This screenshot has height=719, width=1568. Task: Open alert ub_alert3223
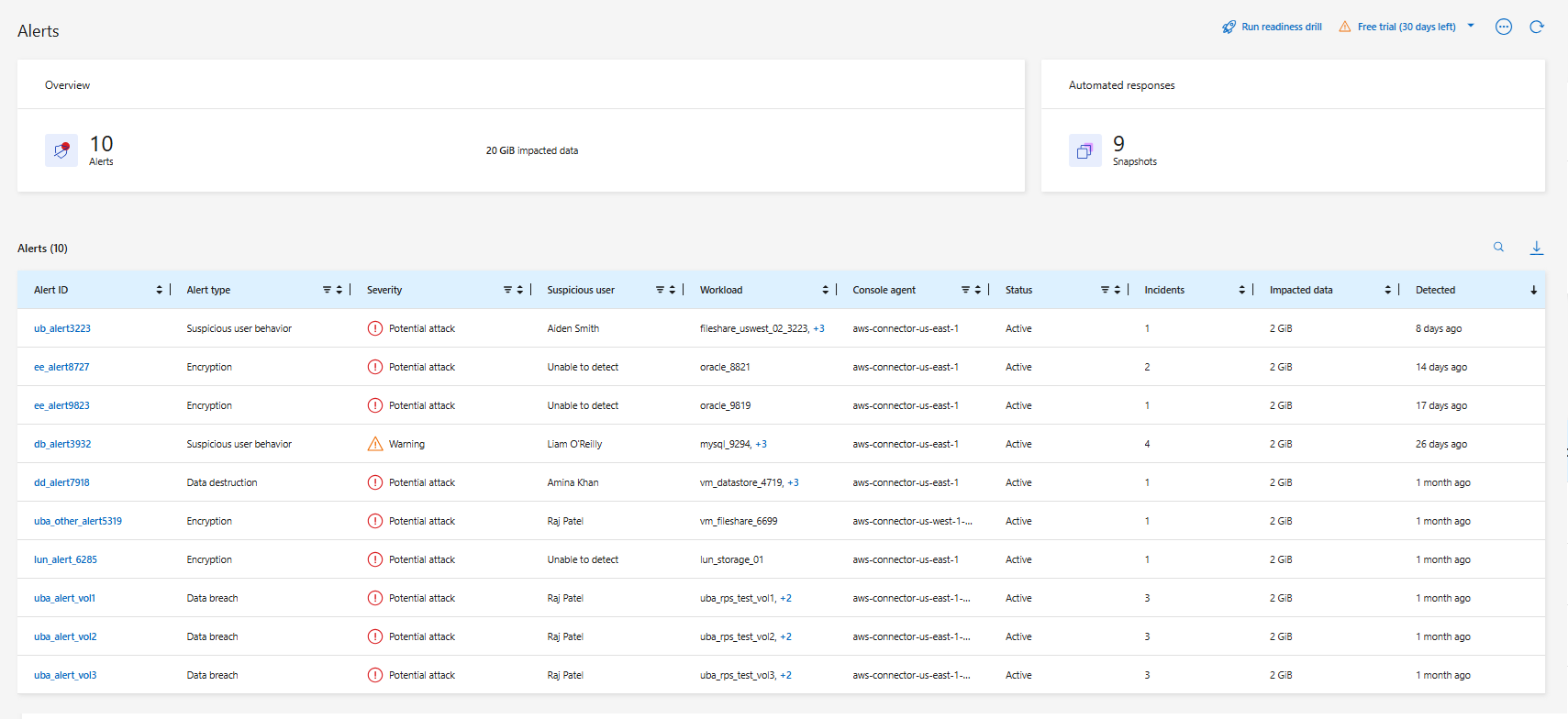pyautogui.click(x=62, y=328)
